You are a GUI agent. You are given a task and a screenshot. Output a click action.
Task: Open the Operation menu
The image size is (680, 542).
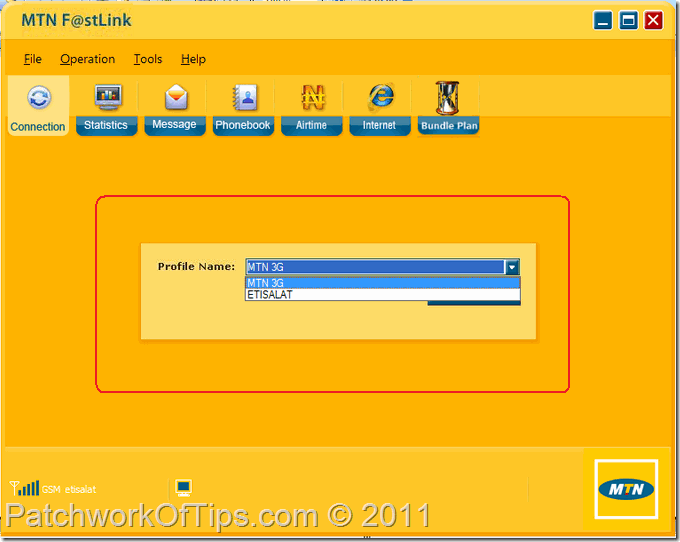[x=88, y=59]
